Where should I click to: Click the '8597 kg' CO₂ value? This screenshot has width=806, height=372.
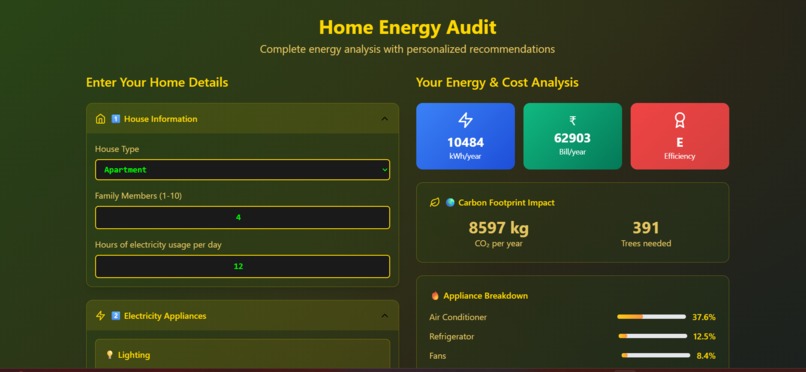pos(498,228)
